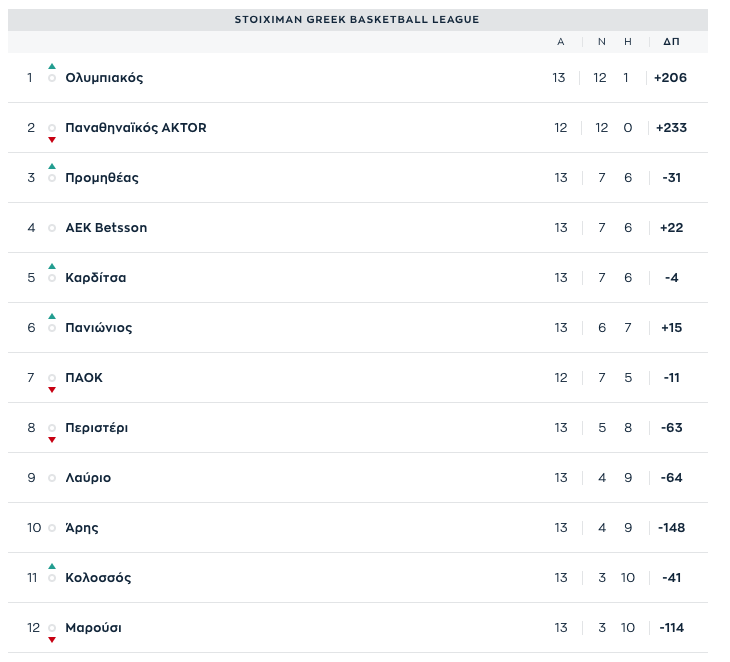Click the Η losses column header
This screenshot has width=730, height=662.
pyautogui.click(x=627, y=42)
